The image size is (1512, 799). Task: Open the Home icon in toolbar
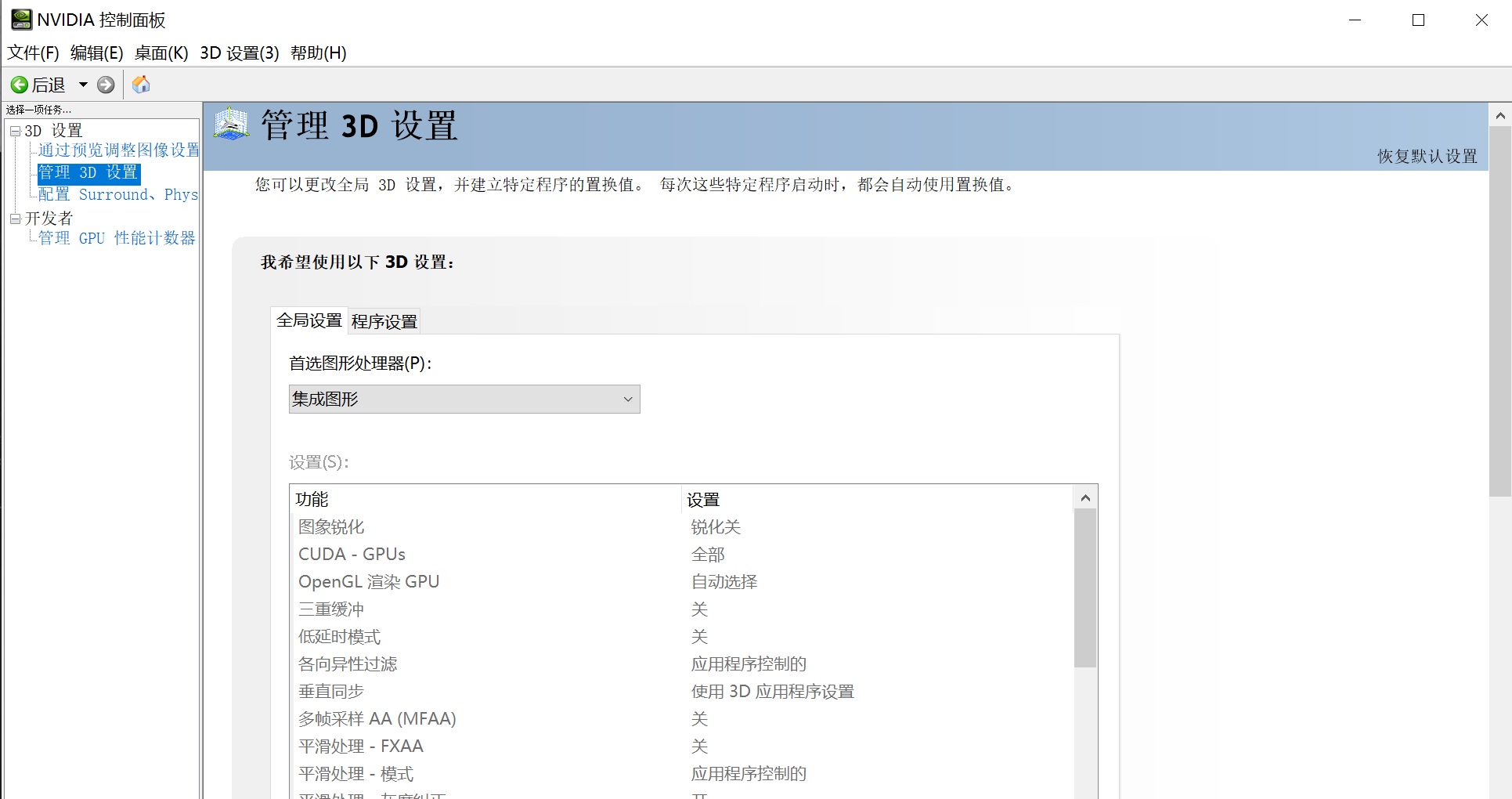141,85
